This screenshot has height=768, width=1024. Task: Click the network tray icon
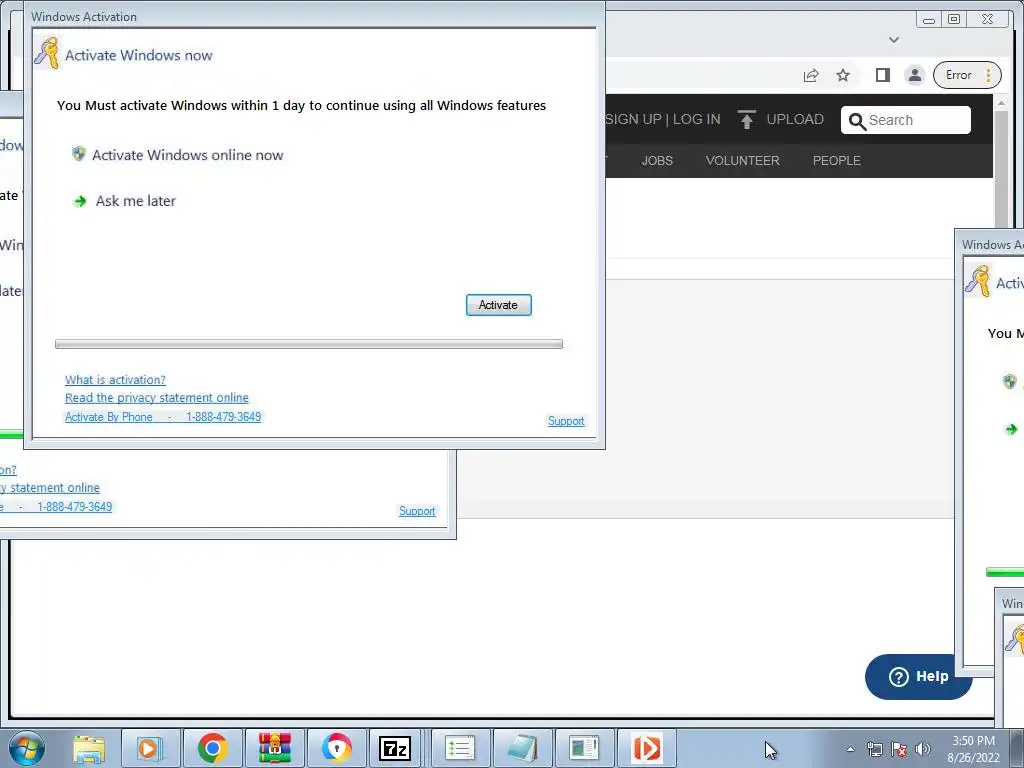pos(874,749)
